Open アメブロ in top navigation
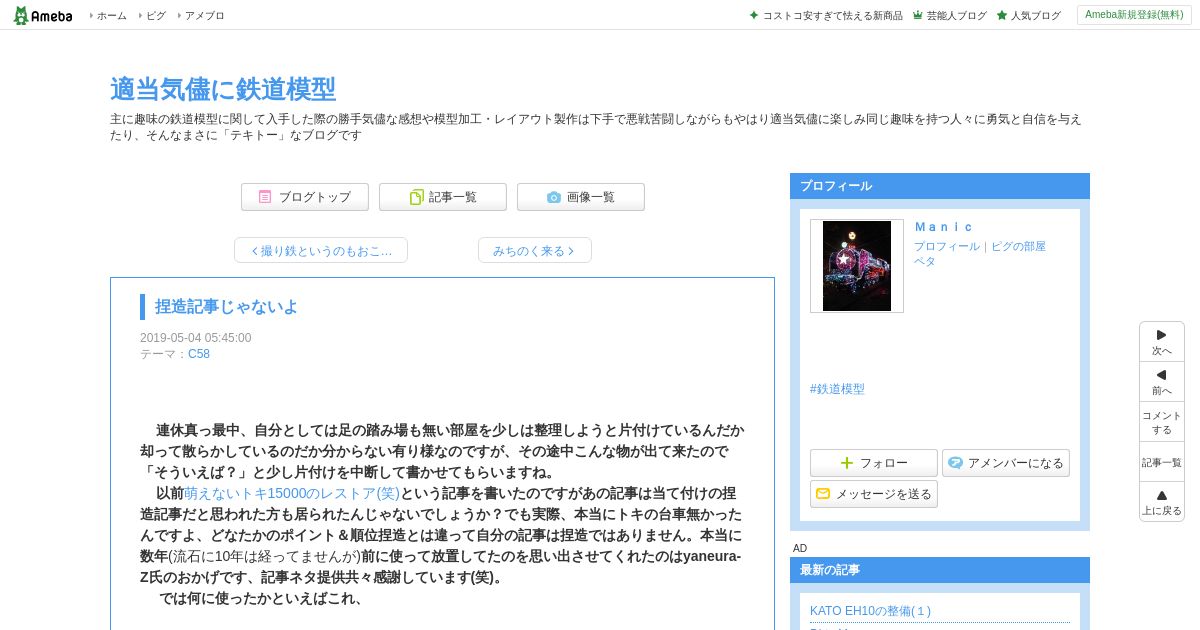 coord(204,16)
